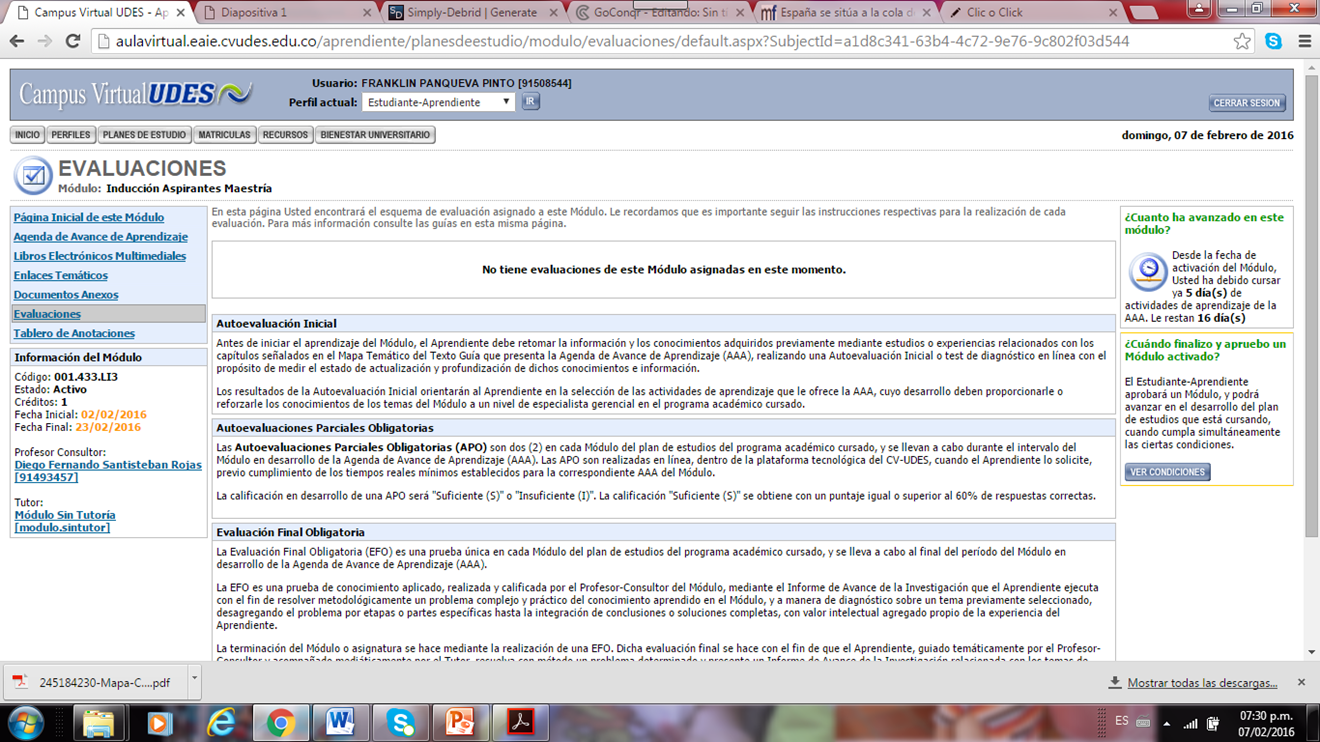
Task: Open the PLANES DE ESTUDIO menu
Action: [x=144, y=135]
